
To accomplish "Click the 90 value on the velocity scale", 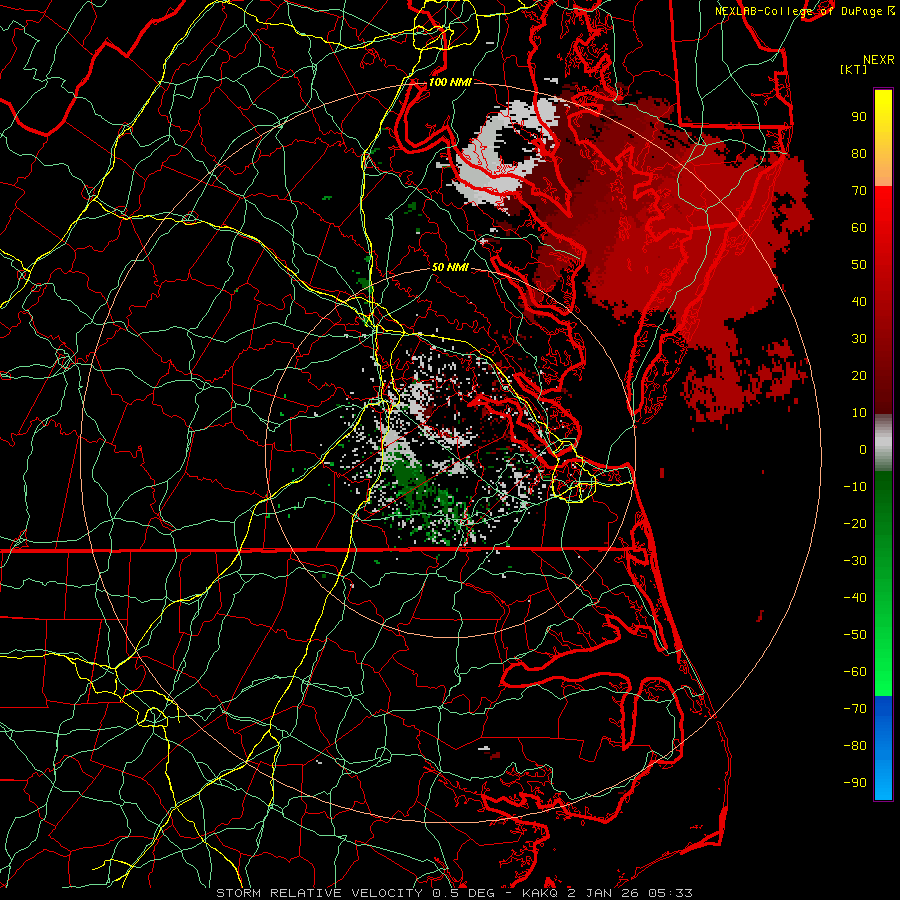I will pos(859,117).
